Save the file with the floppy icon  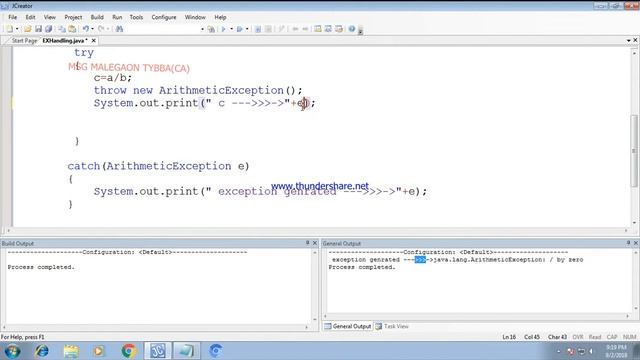[38, 29]
